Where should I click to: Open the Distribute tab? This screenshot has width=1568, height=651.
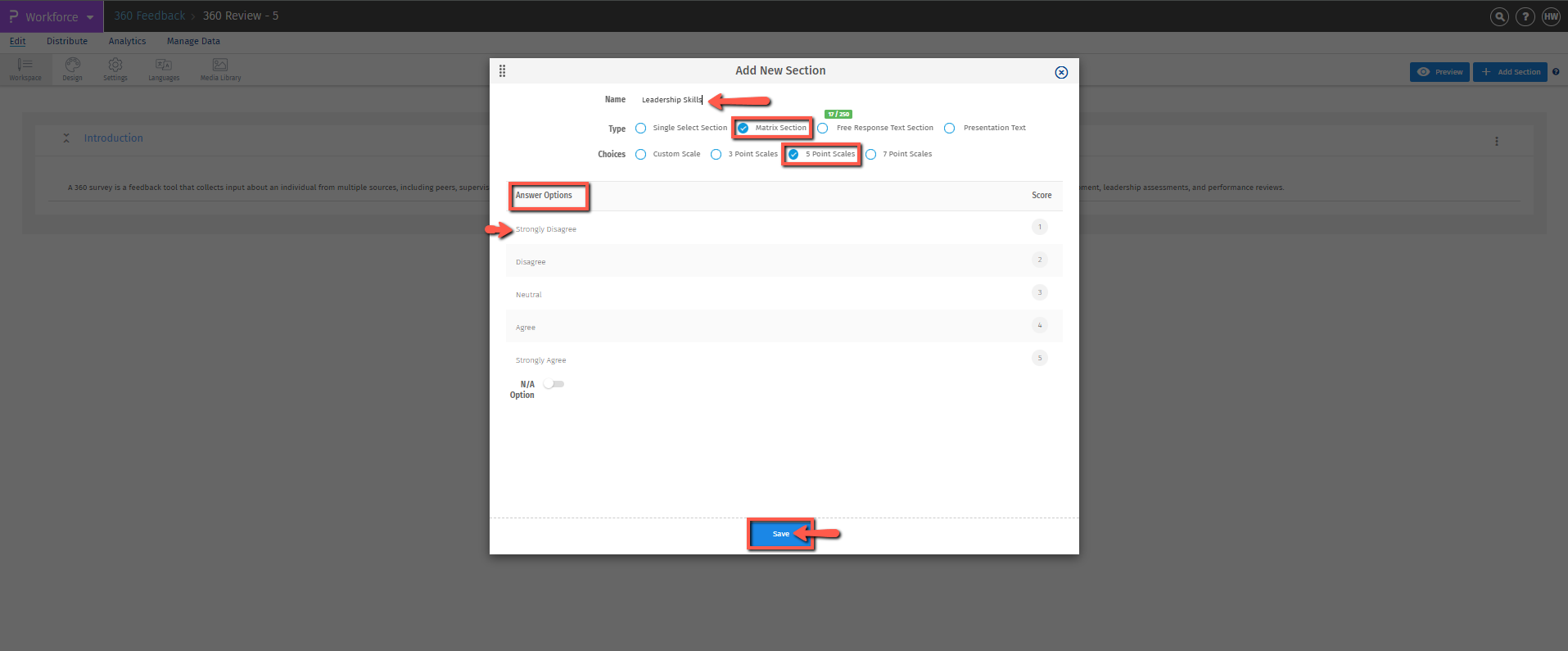point(67,41)
